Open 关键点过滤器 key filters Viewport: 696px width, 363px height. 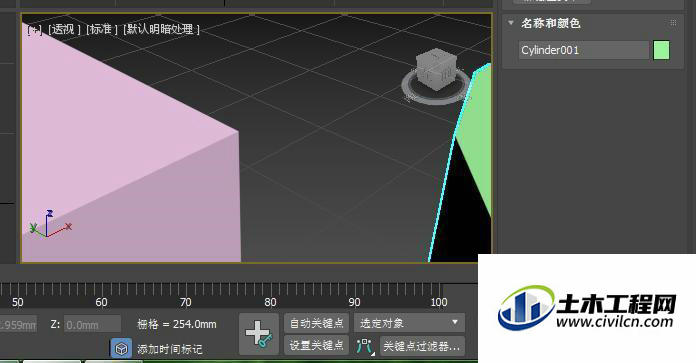point(421,346)
